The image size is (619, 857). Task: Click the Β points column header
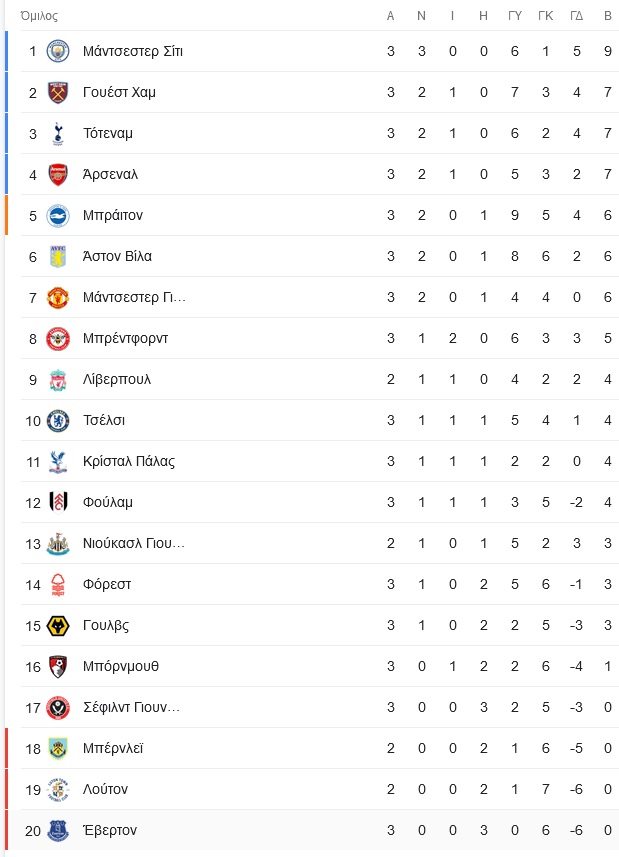coord(608,16)
